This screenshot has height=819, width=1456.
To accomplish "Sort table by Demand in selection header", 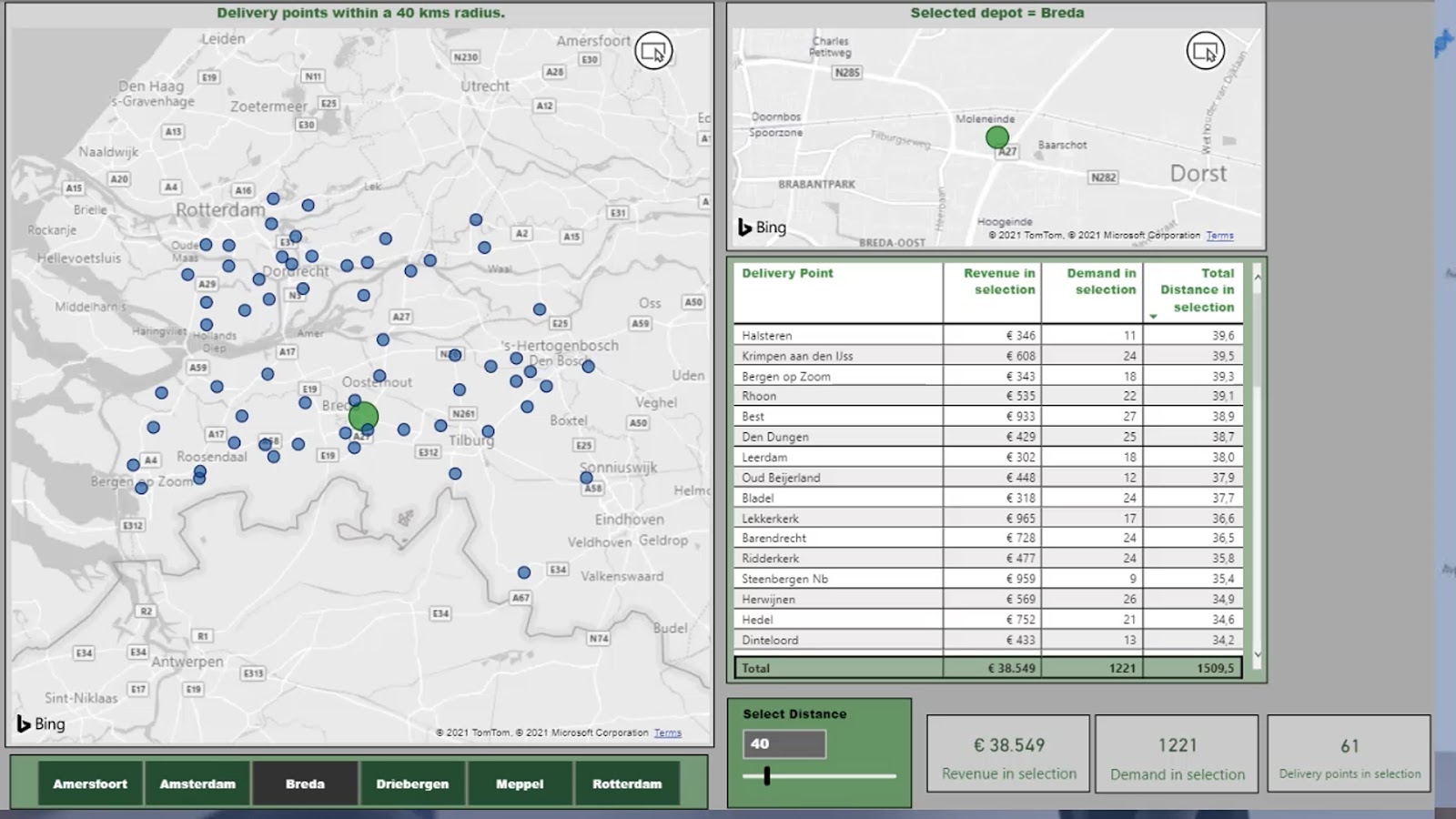I will (1100, 281).
